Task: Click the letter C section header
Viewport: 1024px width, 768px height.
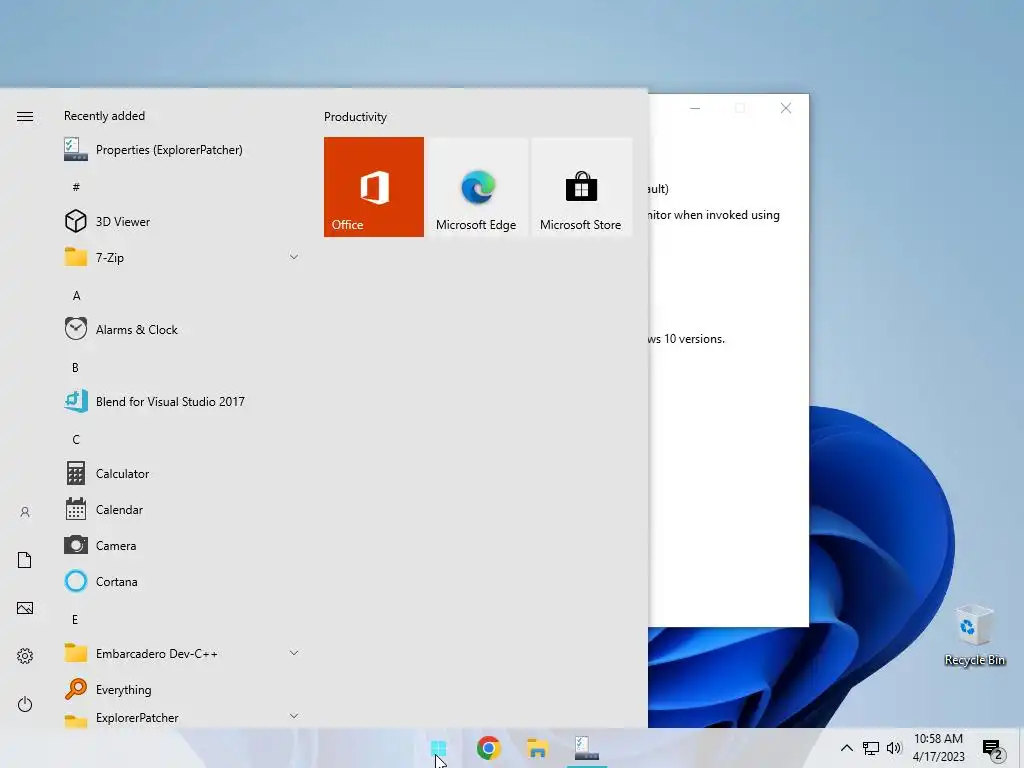Action: point(76,440)
